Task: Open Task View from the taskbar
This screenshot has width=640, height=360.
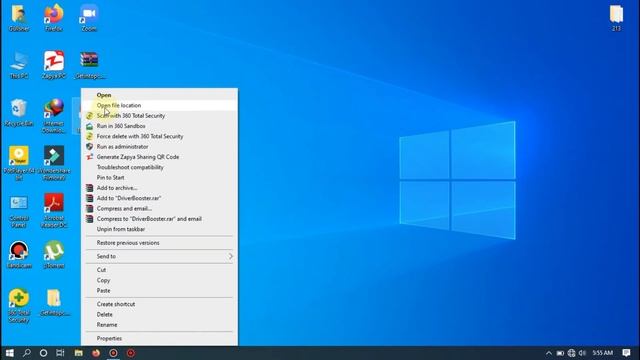Action: click(x=60, y=353)
